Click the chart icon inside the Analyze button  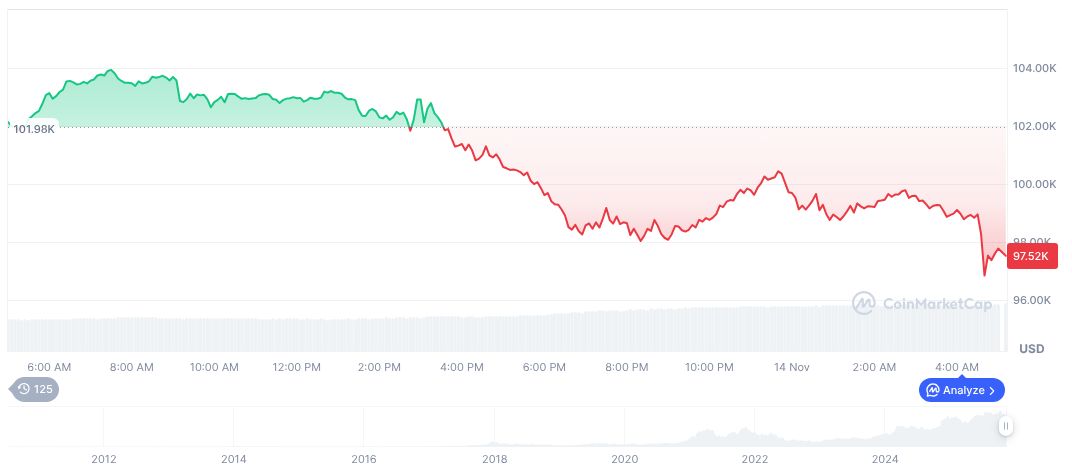(x=932, y=390)
